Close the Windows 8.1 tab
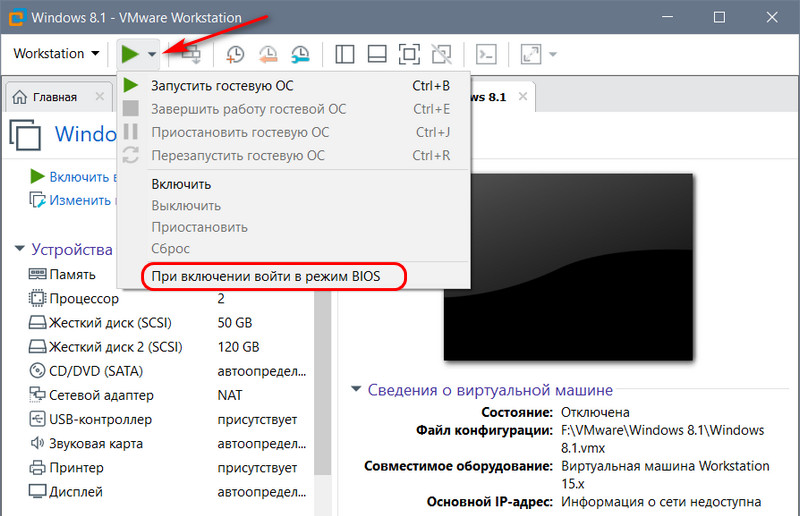The height and width of the screenshot is (516, 800). click(x=523, y=96)
